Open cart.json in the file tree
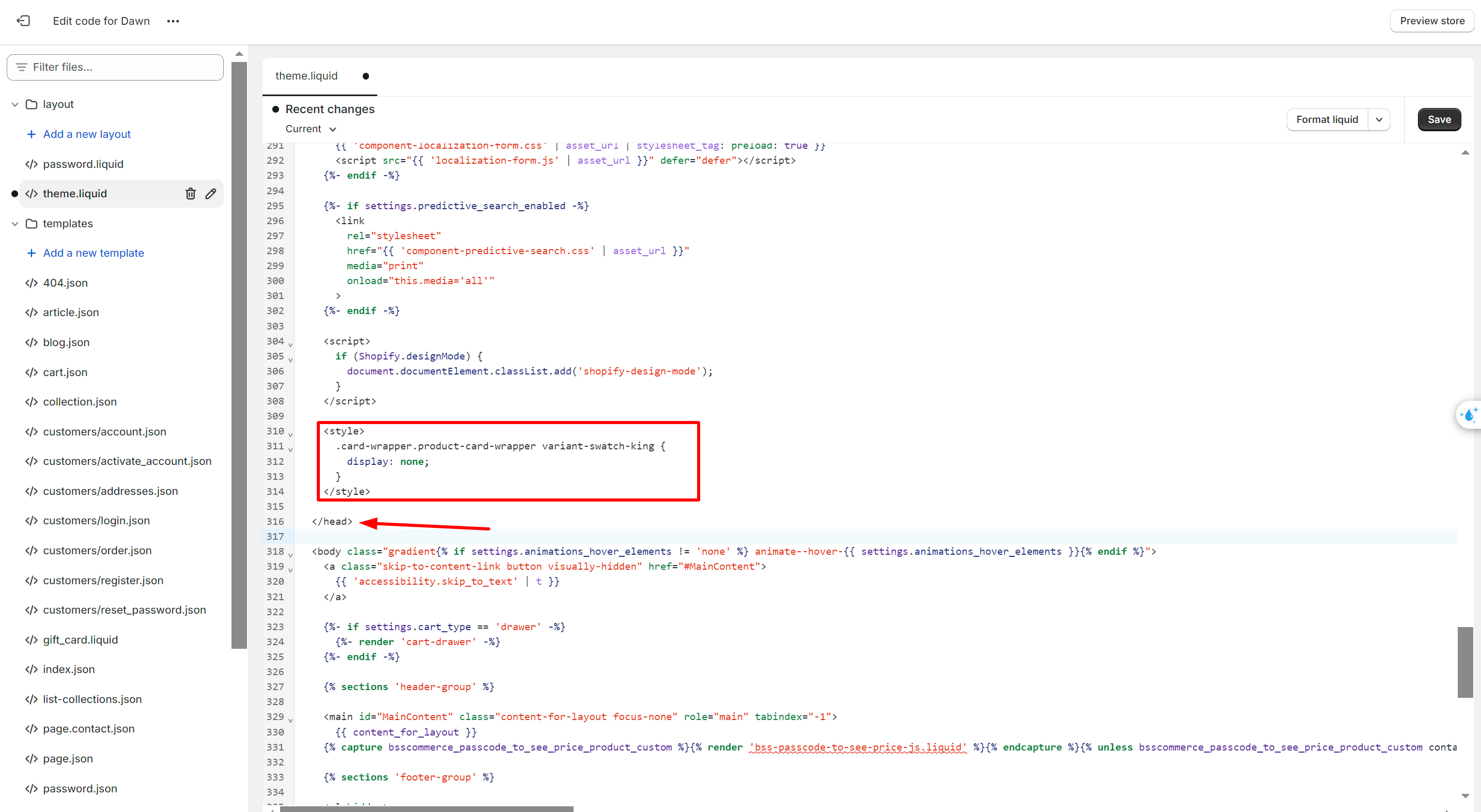The height and width of the screenshot is (812, 1481). point(65,372)
